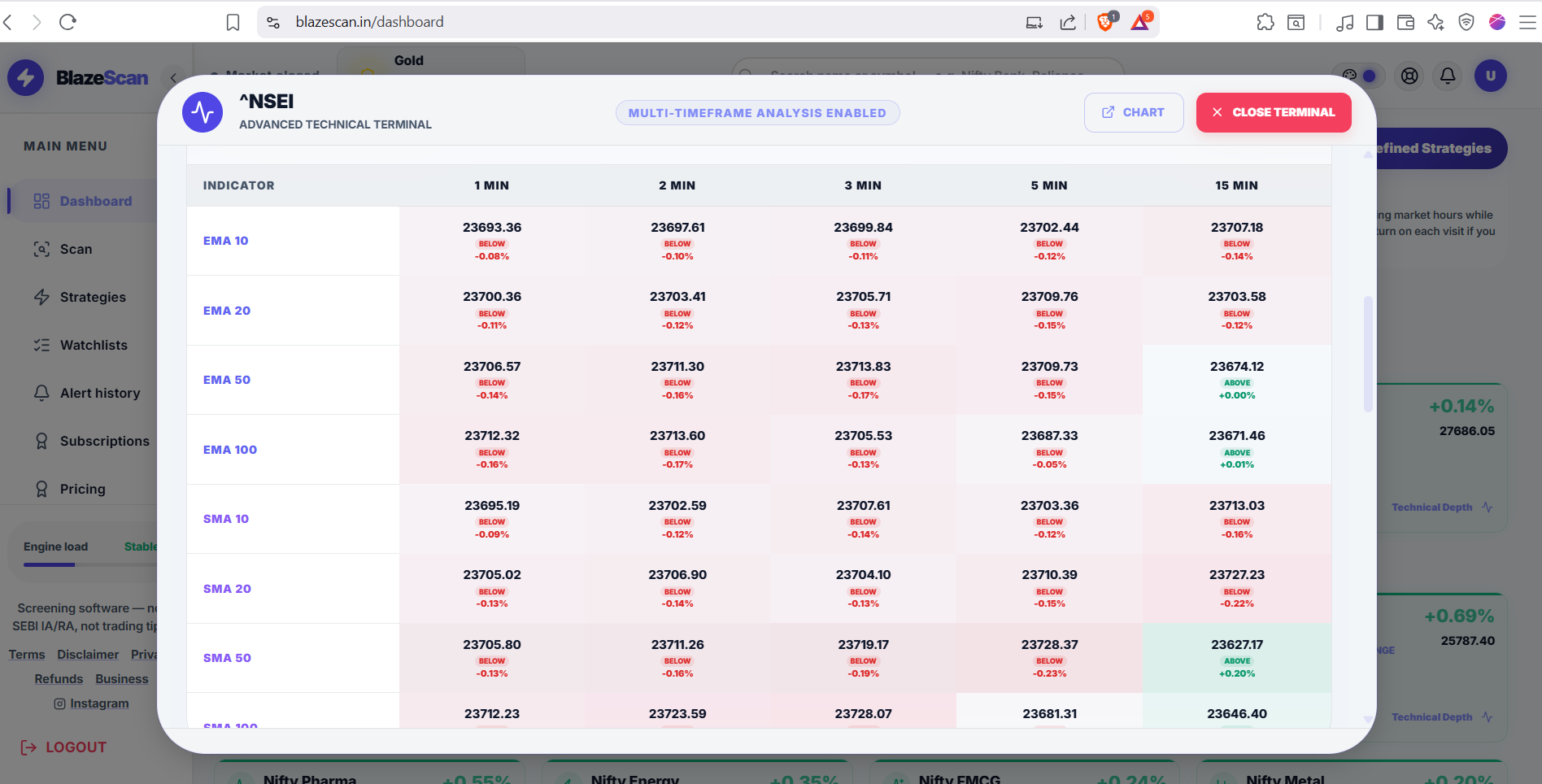Click the music note media icon in the toolbar

coord(1344,23)
